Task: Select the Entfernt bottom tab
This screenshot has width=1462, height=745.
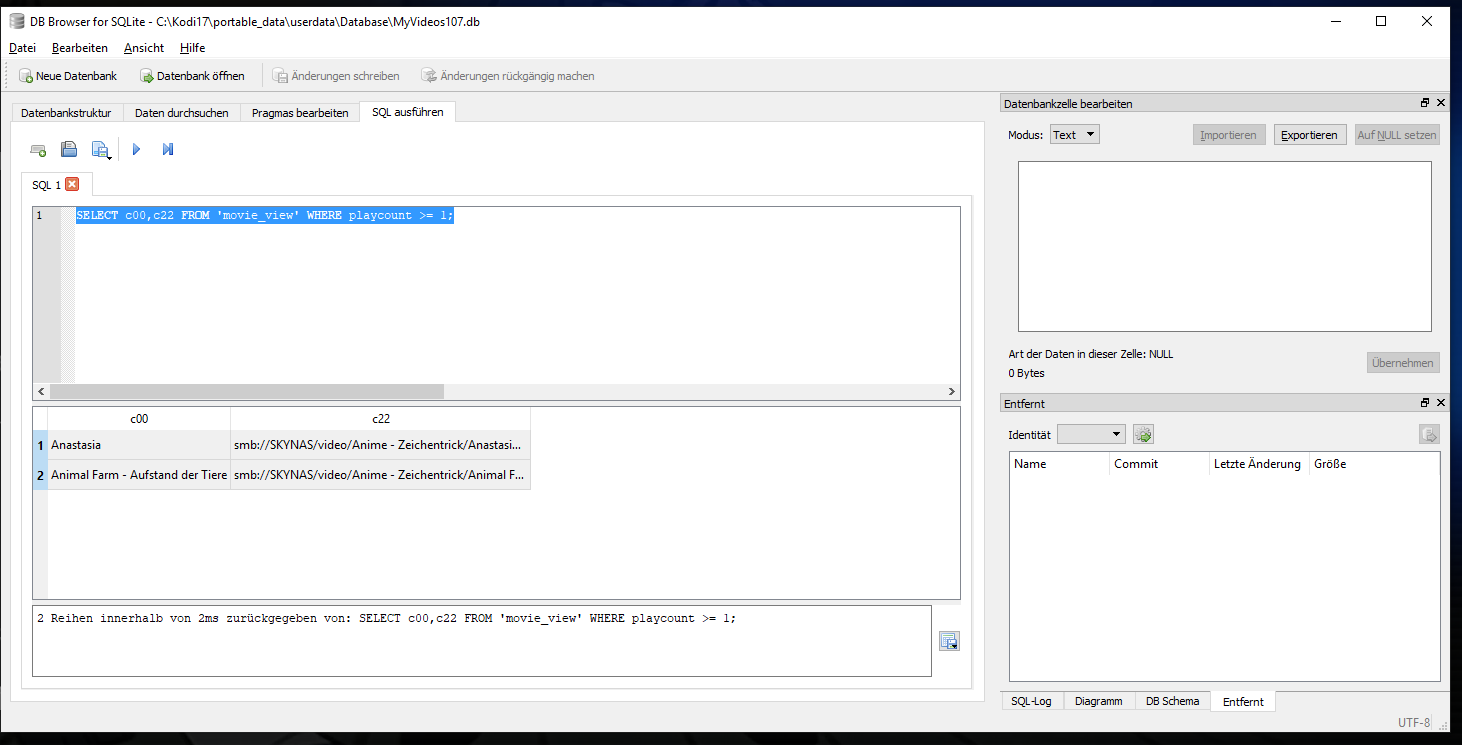Action: 1243,702
